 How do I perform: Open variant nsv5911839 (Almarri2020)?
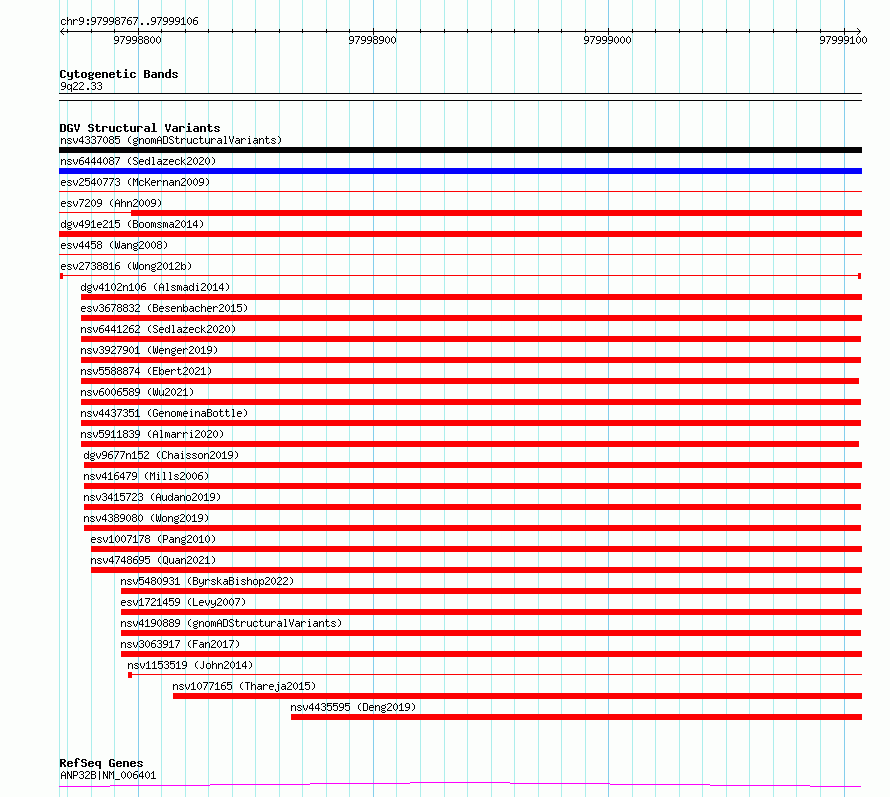coord(152,434)
